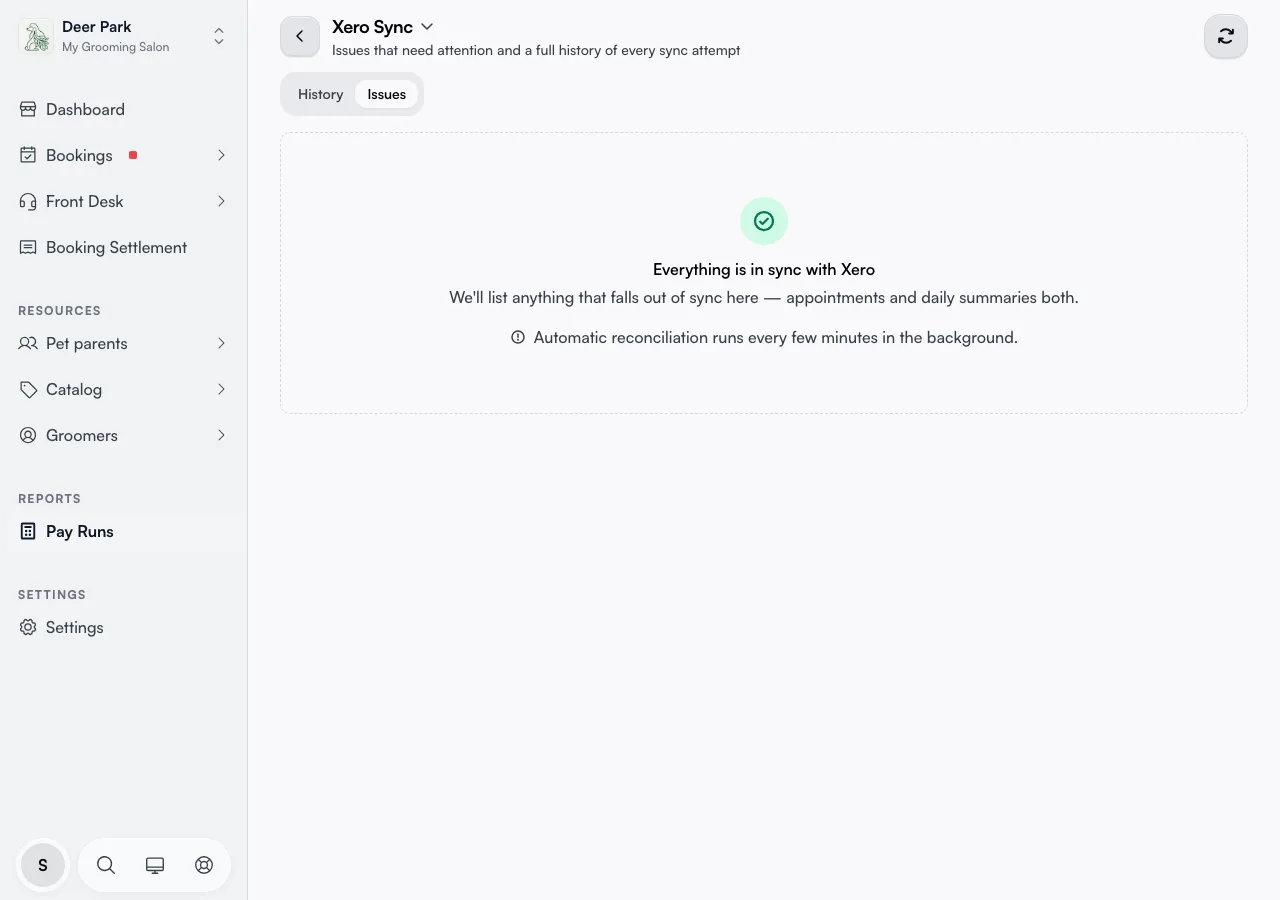The height and width of the screenshot is (900, 1280).
Task: Click the Pet parents people icon
Action: pos(28,343)
